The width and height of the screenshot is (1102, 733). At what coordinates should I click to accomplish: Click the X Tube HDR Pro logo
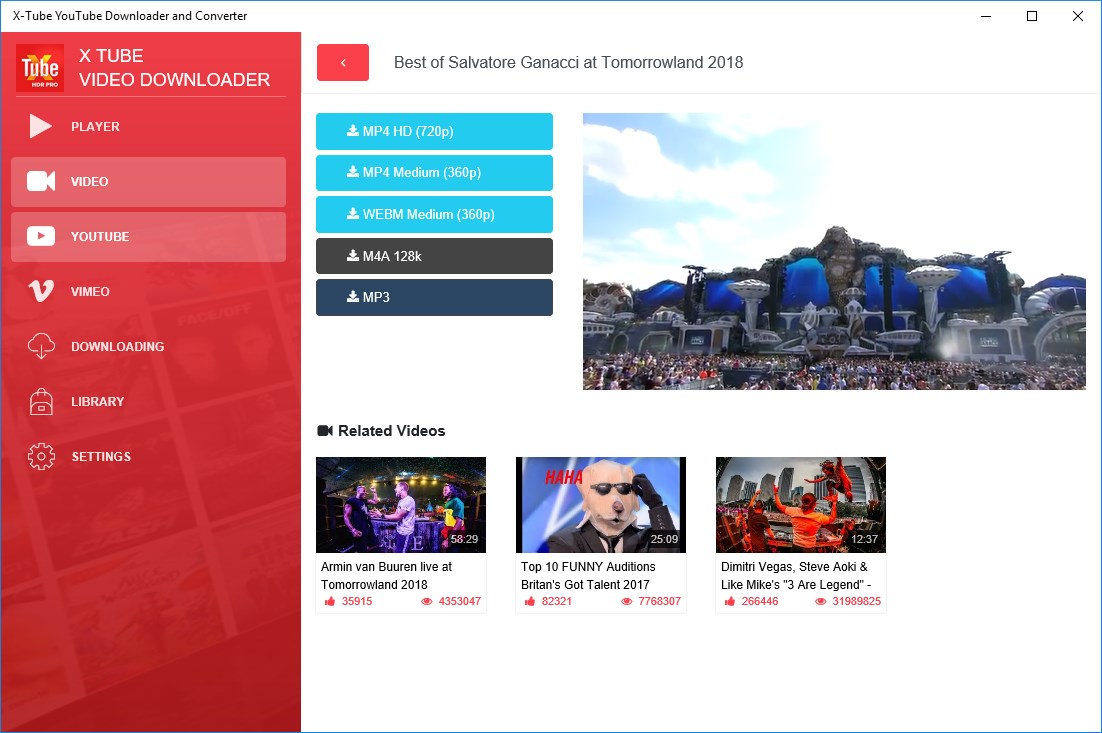[40, 68]
